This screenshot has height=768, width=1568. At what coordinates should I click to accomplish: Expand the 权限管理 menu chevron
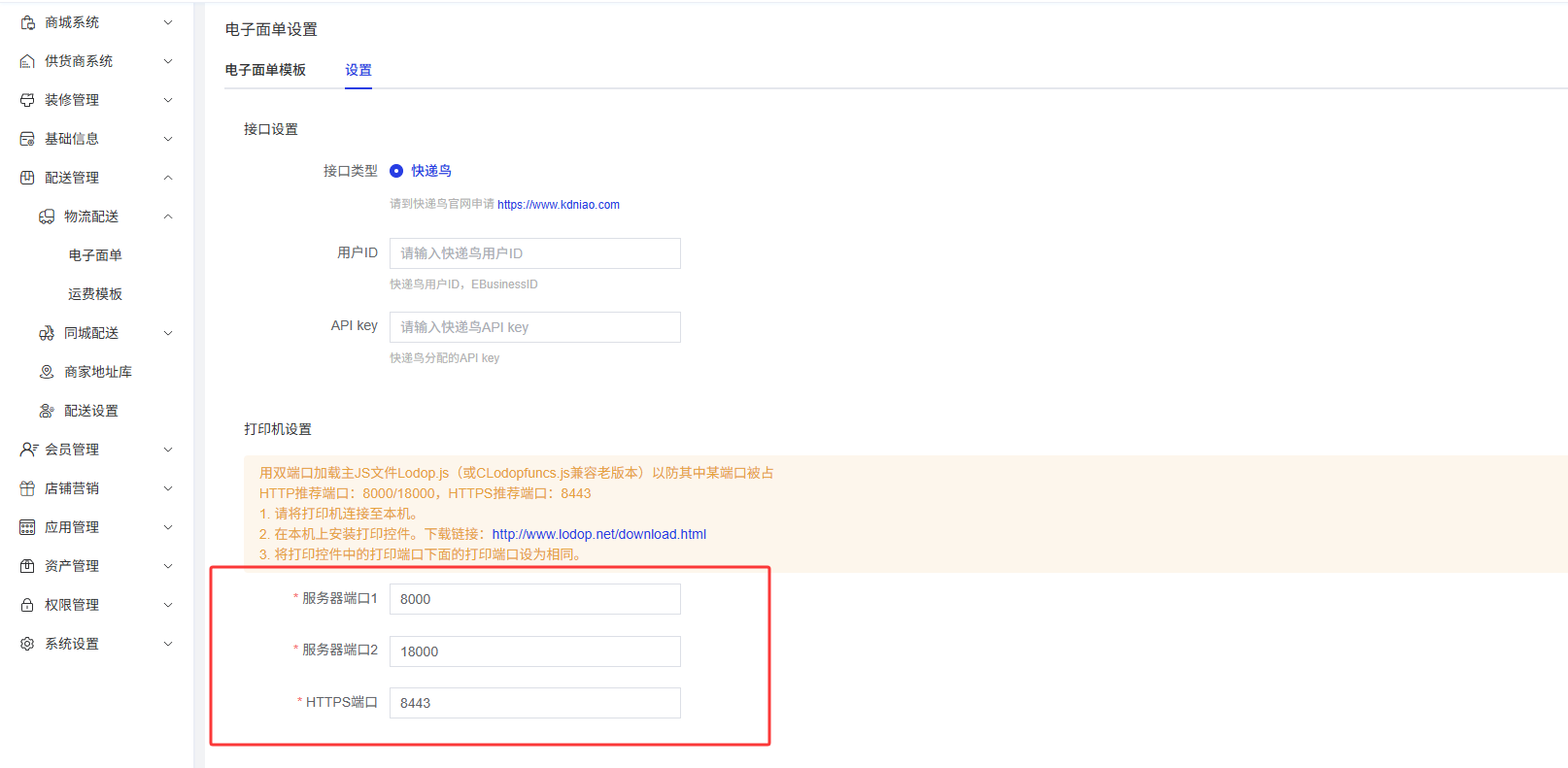pos(168,605)
